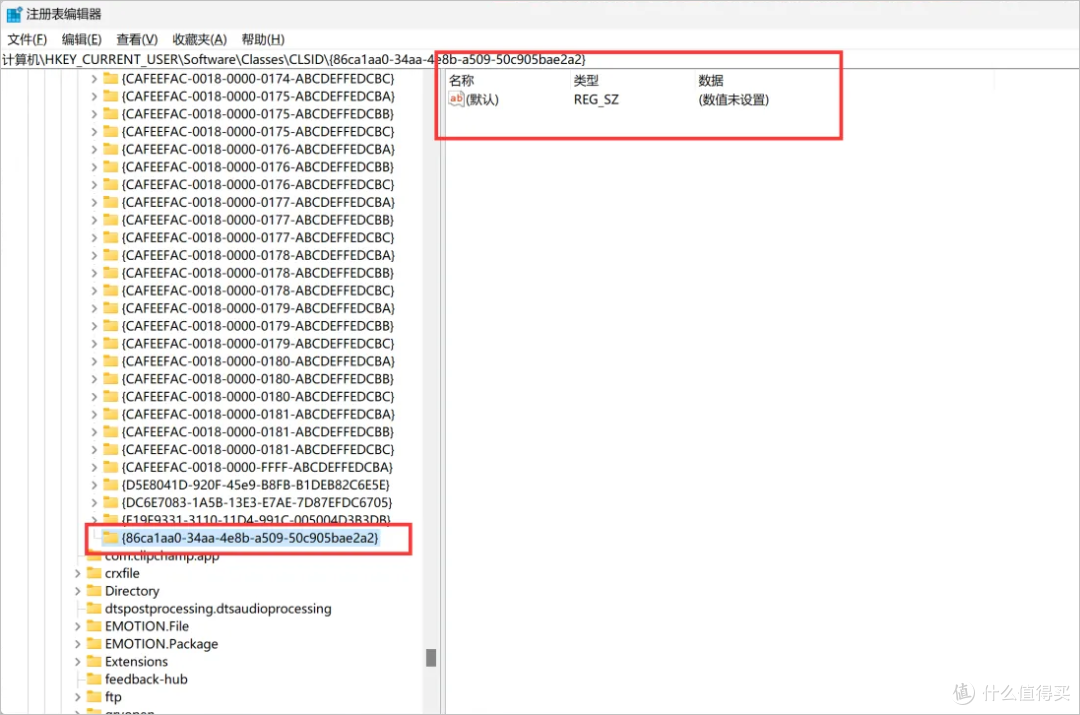
Task: Select the Directory key name
Action: click(132, 591)
